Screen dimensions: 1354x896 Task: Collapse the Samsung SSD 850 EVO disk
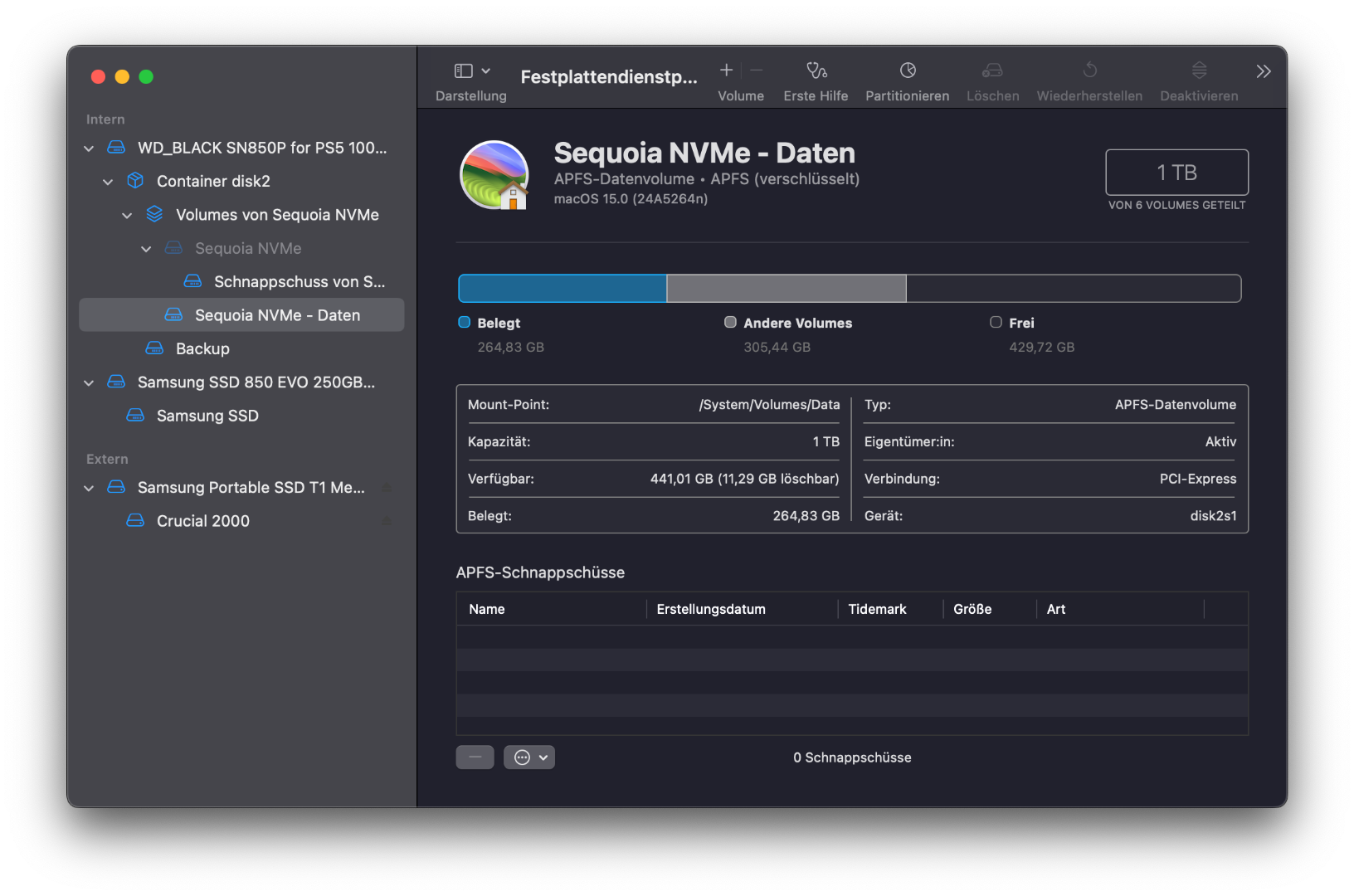click(x=89, y=382)
